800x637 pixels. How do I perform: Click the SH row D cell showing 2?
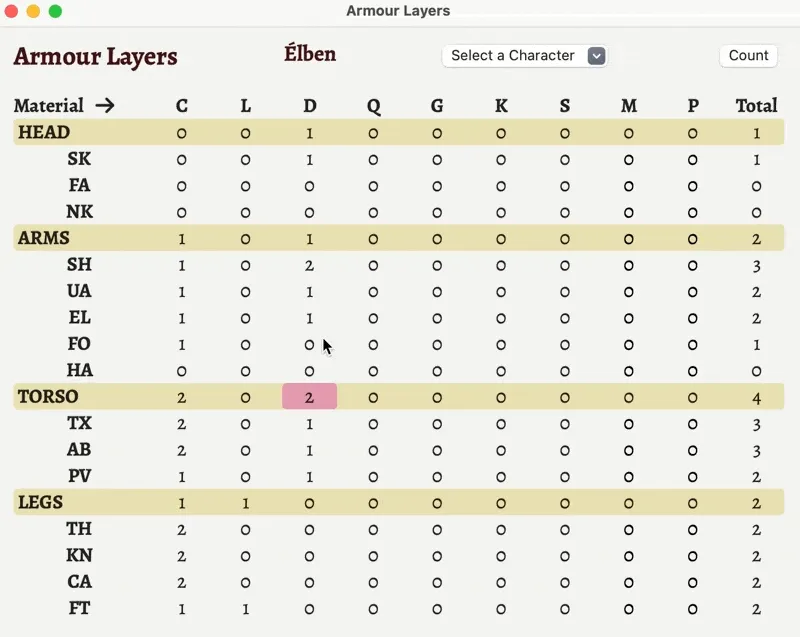[309, 264]
